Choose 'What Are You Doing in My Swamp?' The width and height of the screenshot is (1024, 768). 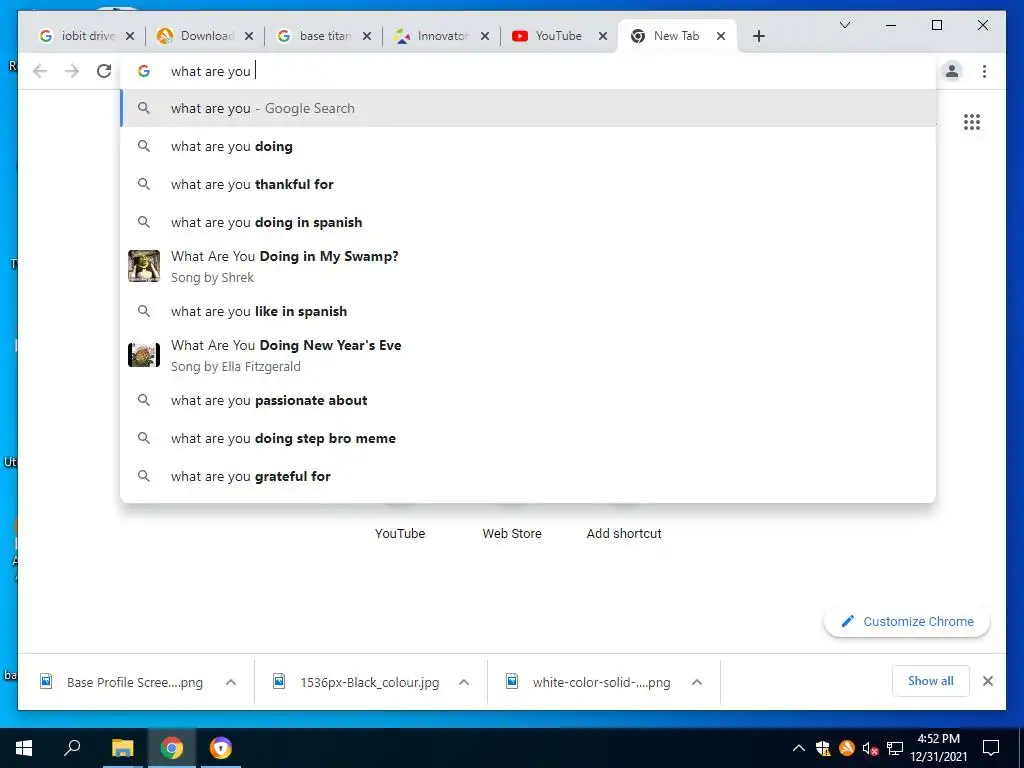tap(528, 266)
